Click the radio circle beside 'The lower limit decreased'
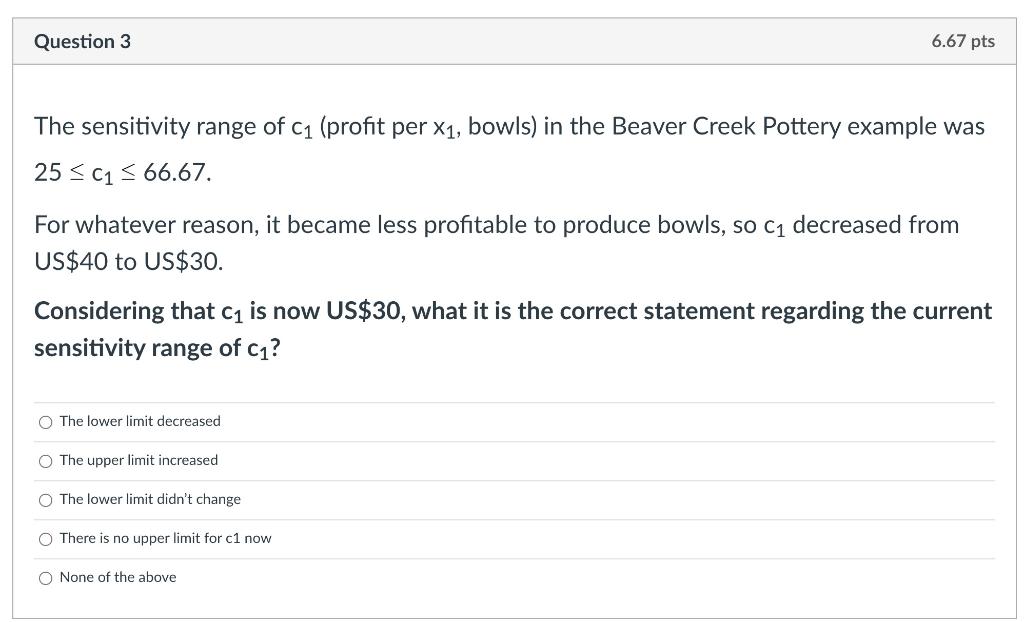The image size is (1024, 622). [x=45, y=422]
